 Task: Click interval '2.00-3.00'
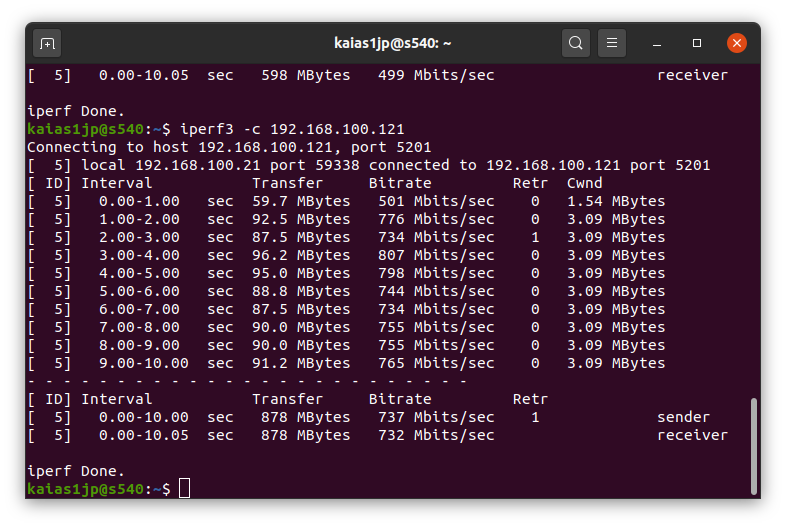click(x=139, y=237)
